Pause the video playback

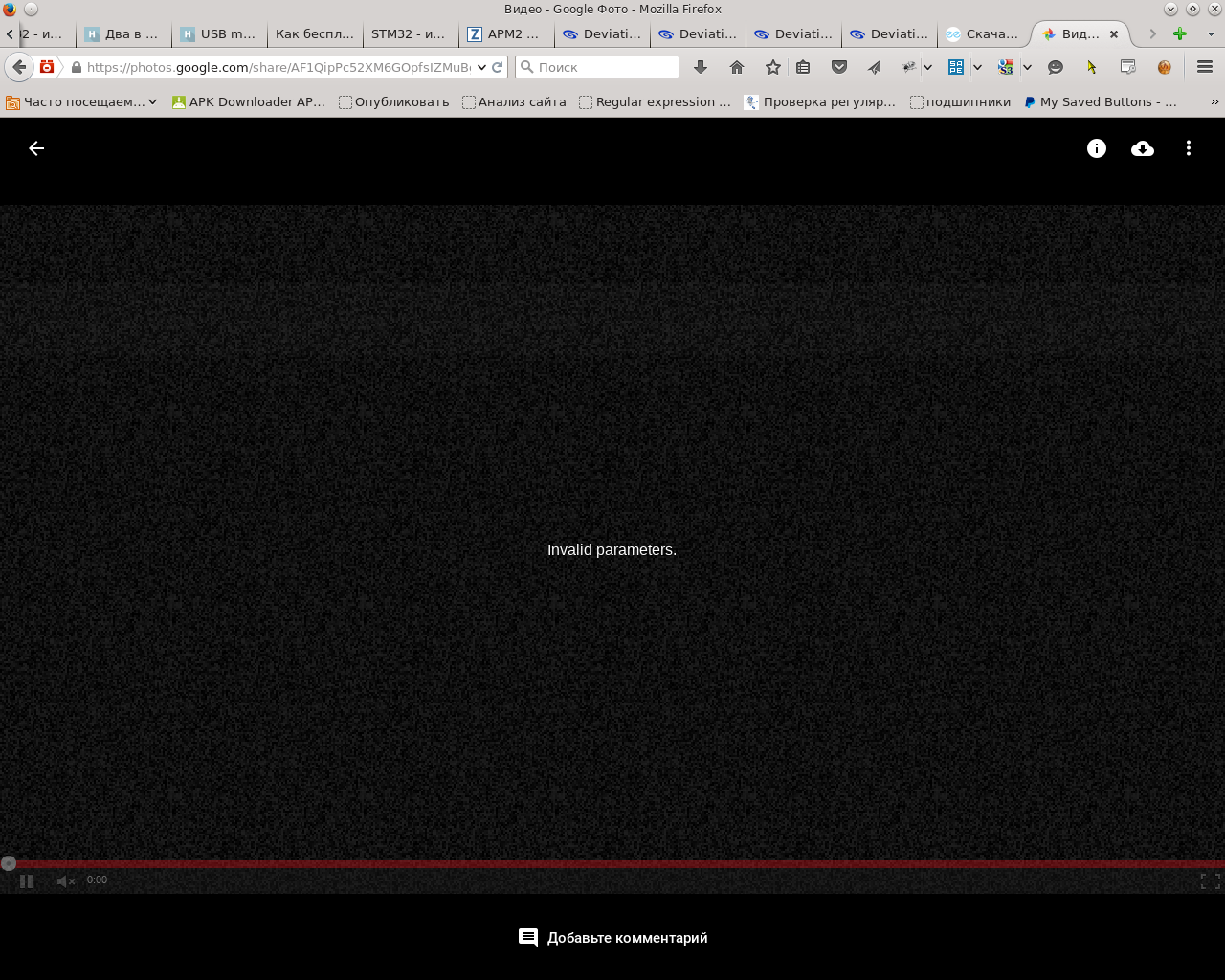pyautogui.click(x=26, y=880)
